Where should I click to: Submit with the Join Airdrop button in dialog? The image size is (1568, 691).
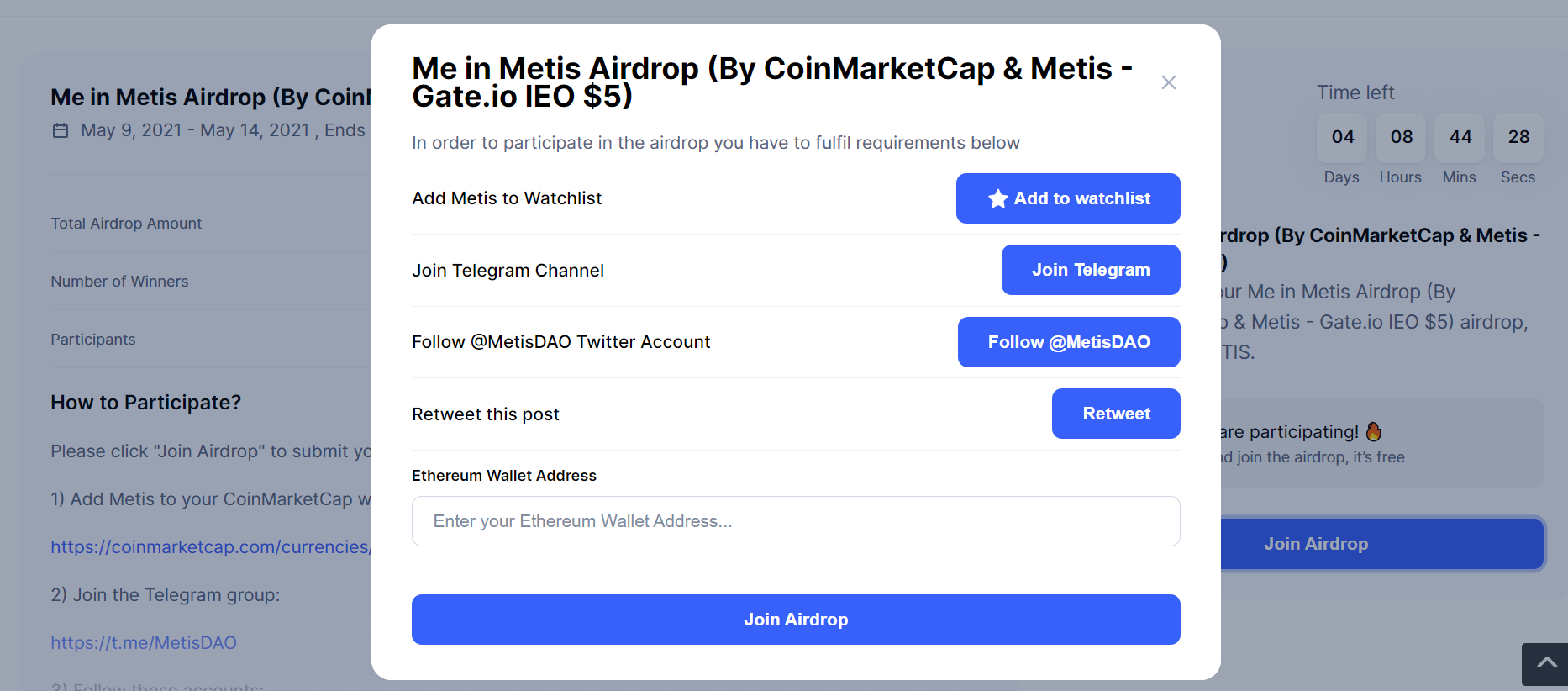(x=796, y=620)
